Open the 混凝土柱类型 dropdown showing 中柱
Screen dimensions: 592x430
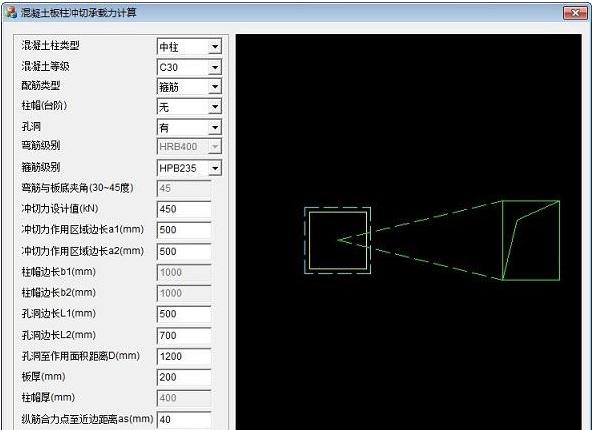(189, 46)
